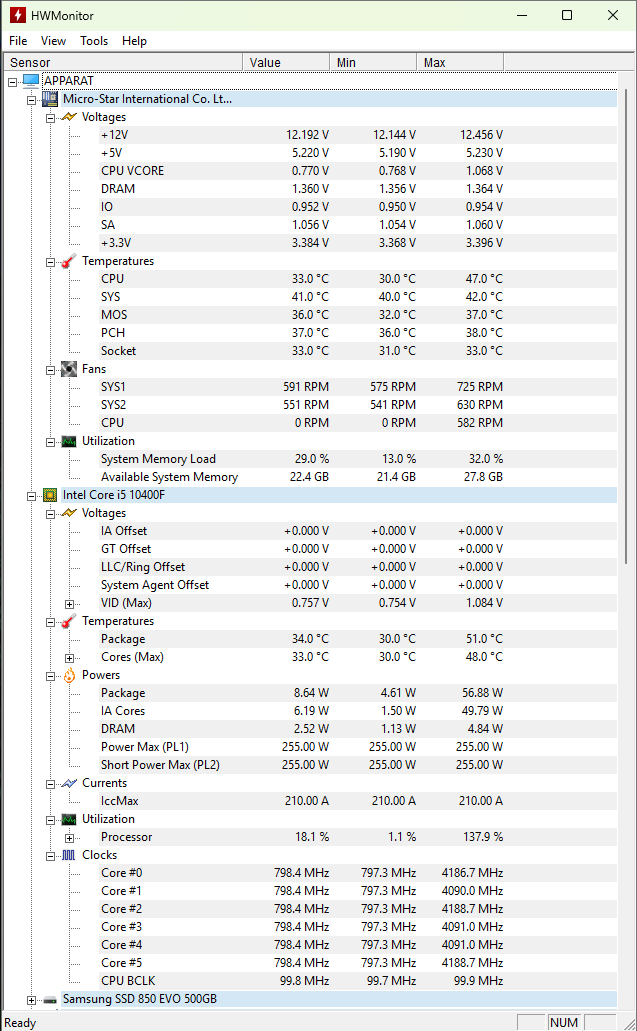Image resolution: width=637 pixels, height=1031 pixels.
Task: Collapse the Intel Core i5 10400F node
Action: (x=32, y=495)
